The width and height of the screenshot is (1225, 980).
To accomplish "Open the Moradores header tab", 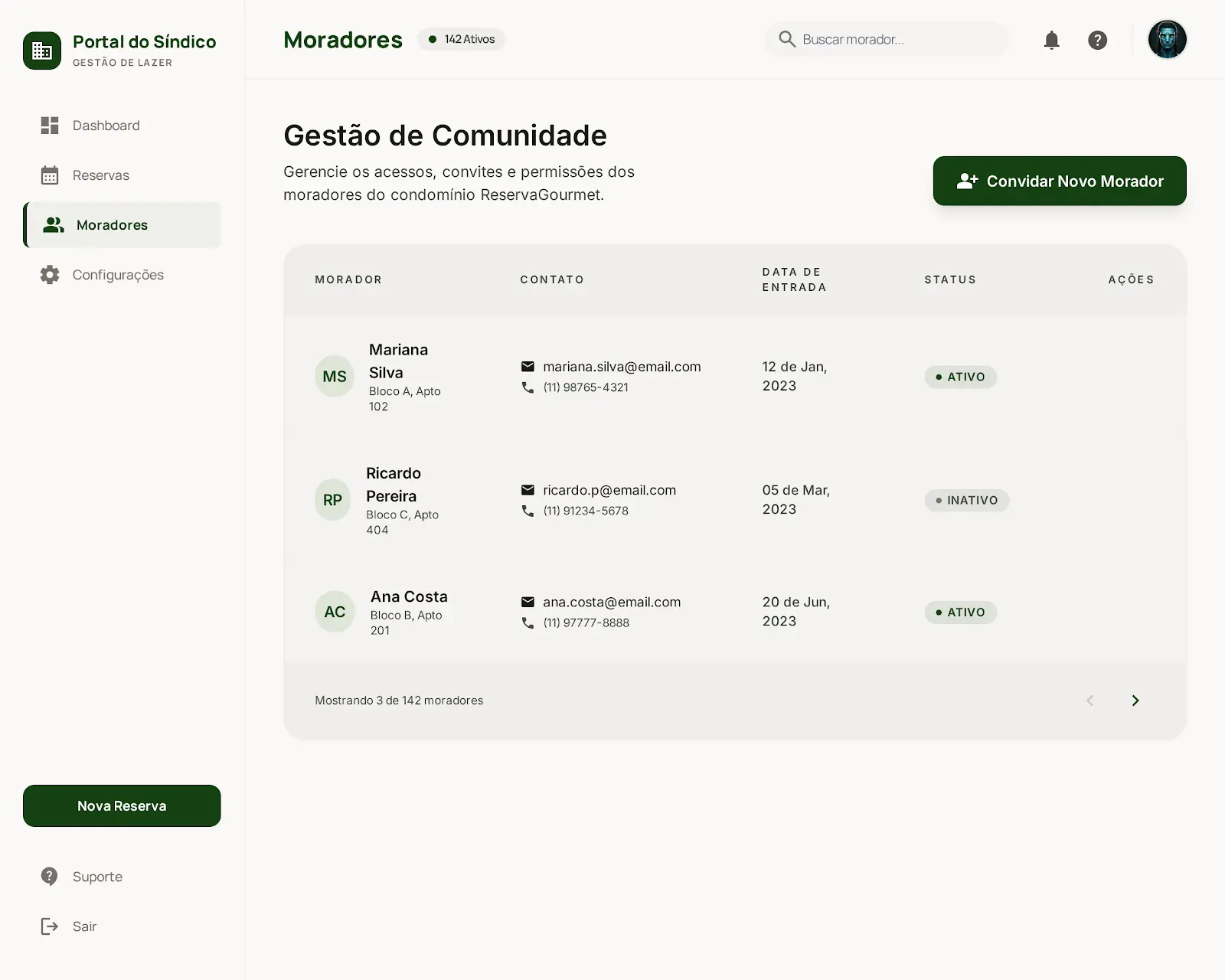I will point(343,39).
